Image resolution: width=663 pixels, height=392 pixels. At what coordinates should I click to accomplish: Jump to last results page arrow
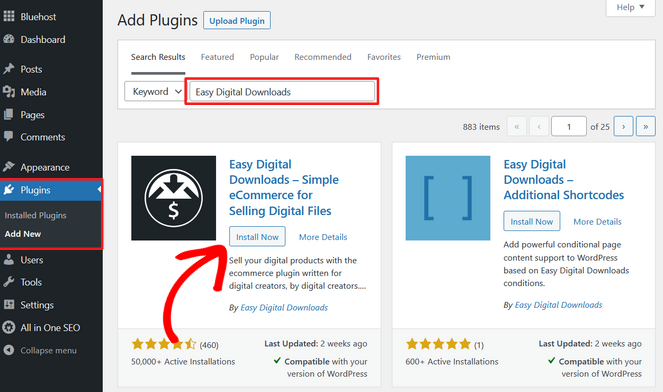[646, 126]
